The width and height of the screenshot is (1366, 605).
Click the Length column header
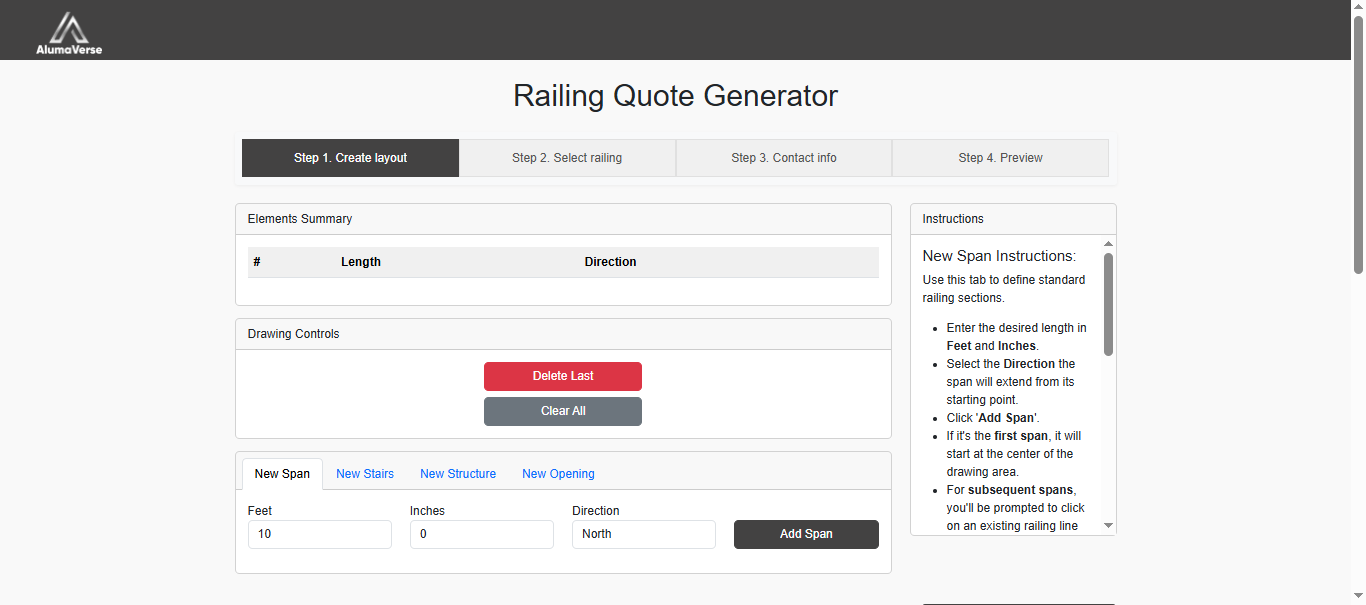pyautogui.click(x=361, y=261)
